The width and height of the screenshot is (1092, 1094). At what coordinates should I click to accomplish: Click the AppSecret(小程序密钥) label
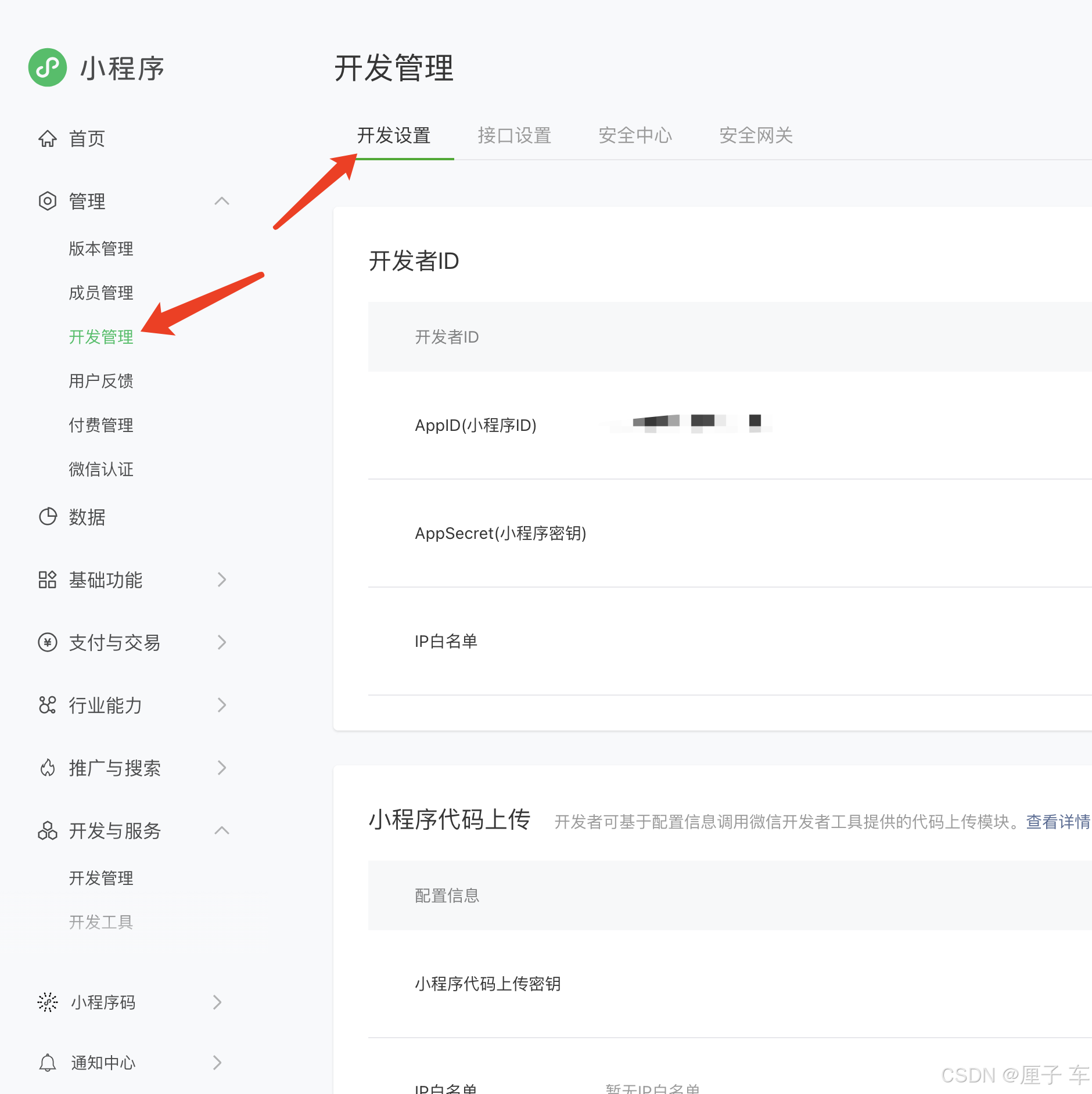coord(501,533)
